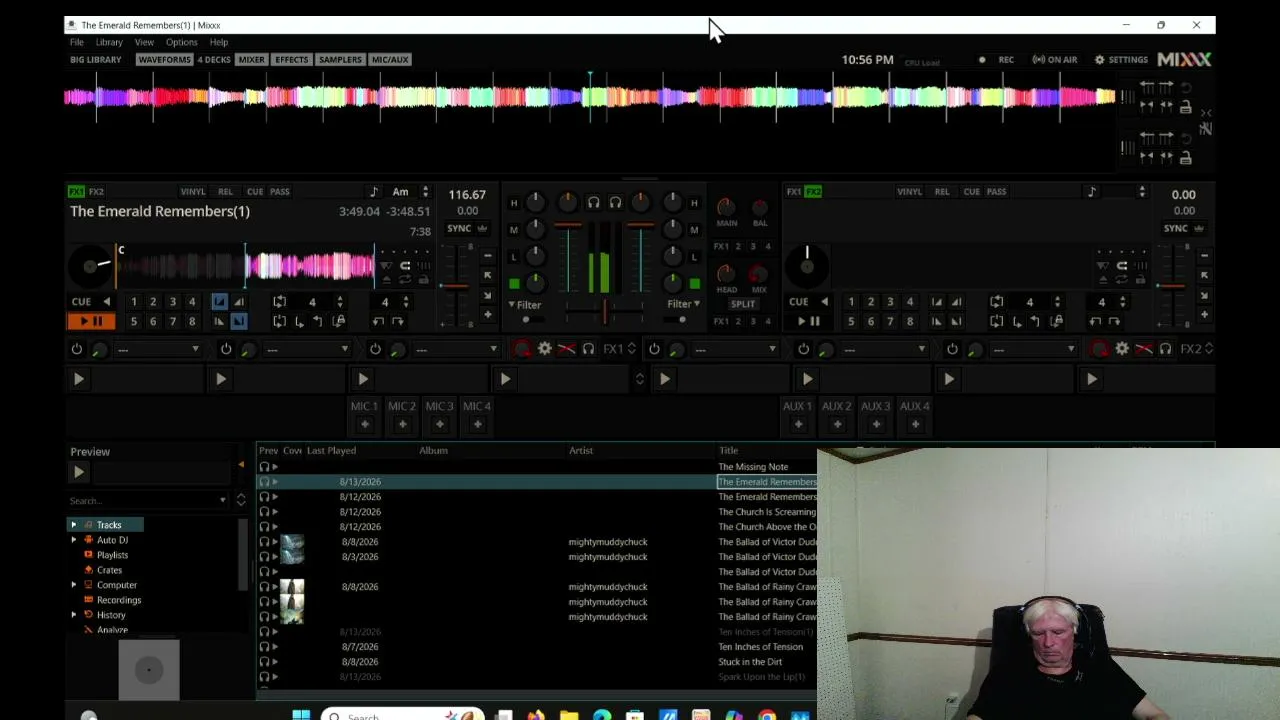The height and width of the screenshot is (720, 1280).
Task: Open the third effect dropdown in FX1
Action: [458, 349]
